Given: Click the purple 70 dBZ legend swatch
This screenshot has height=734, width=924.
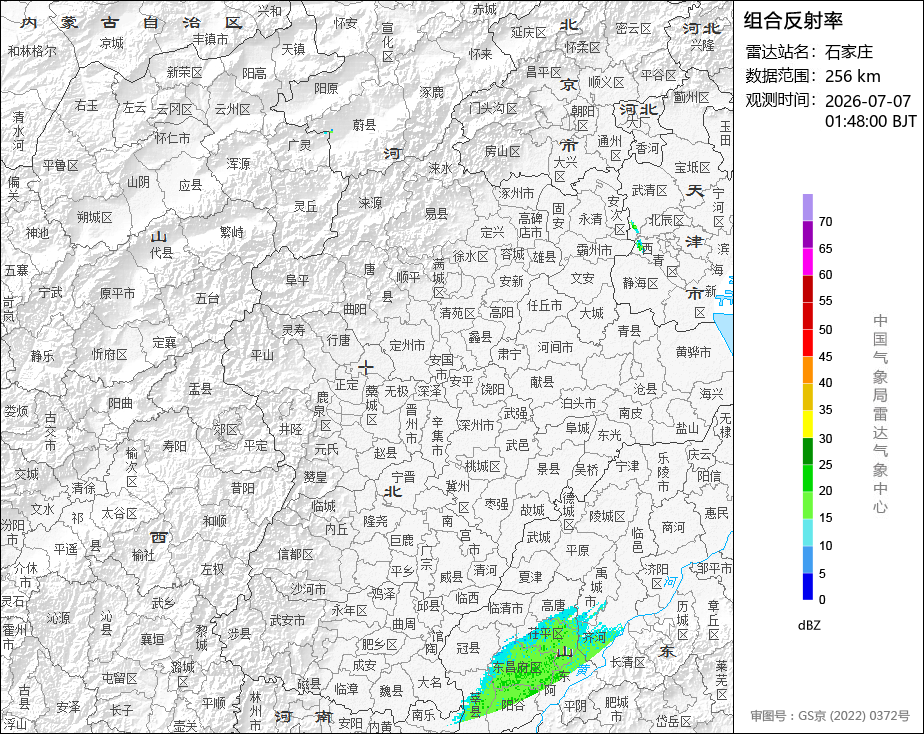Looking at the screenshot, I should (807, 207).
